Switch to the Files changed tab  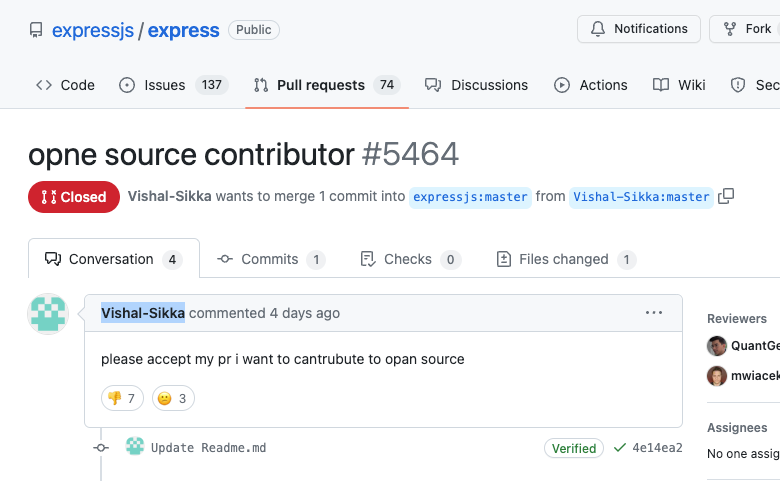click(565, 259)
